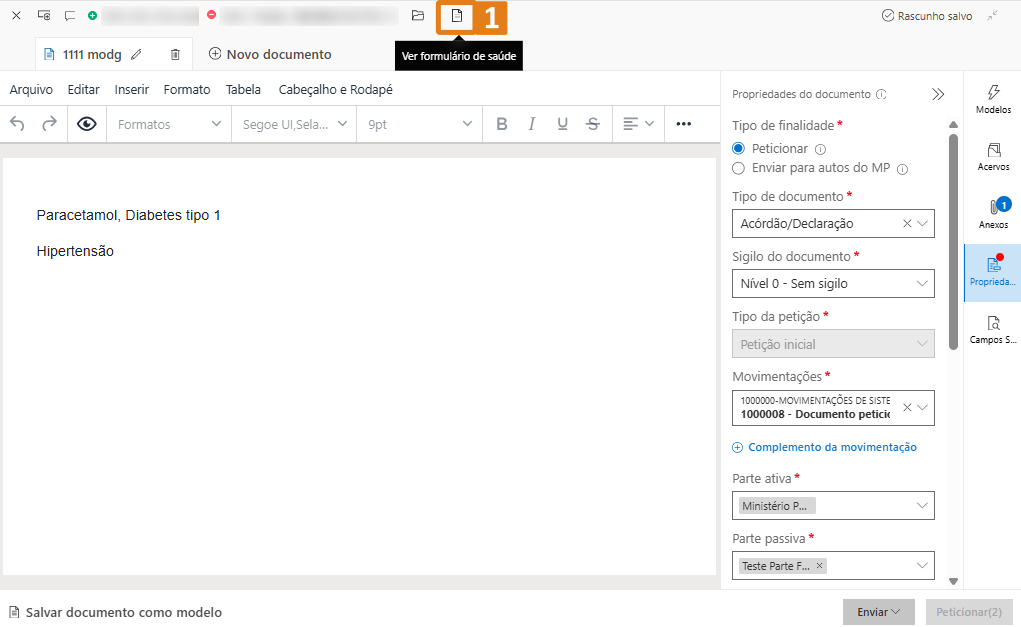Select Enviar para autos do MP radio button
Image resolution: width=1021 pixels, height=627 pixels.
tap(738, 168)
